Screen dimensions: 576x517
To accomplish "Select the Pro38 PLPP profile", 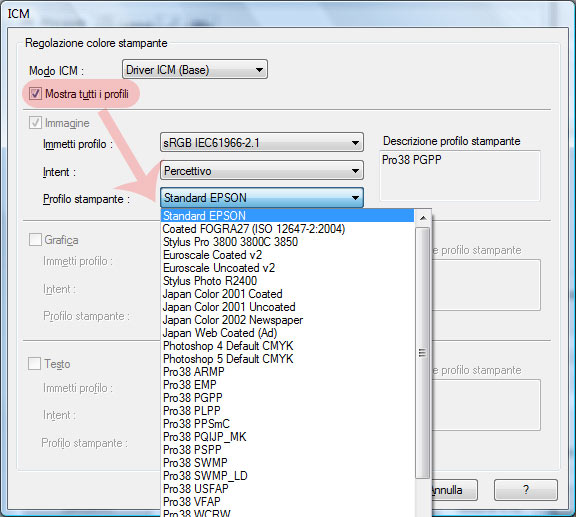I will coord(288,410).
